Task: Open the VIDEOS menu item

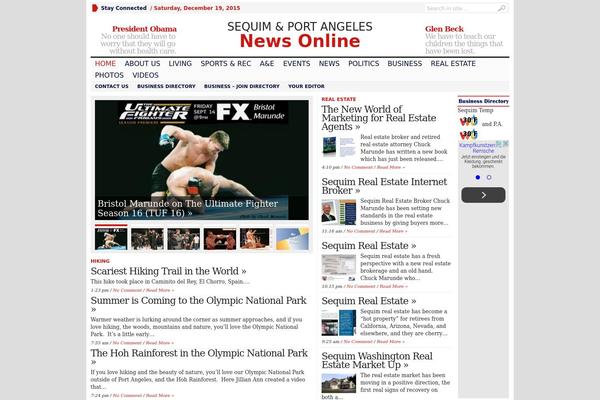Action: [x=145, y=75]
